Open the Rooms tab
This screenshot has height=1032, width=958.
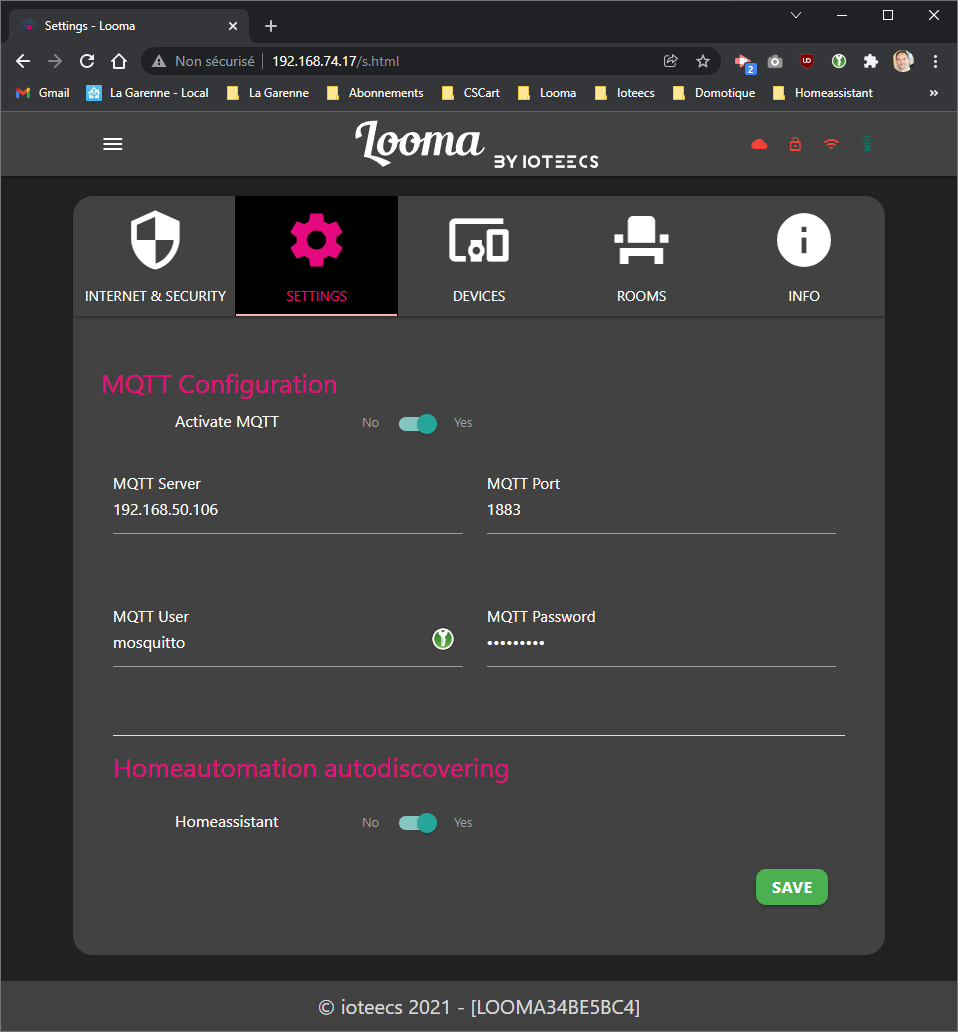(642, 256)
